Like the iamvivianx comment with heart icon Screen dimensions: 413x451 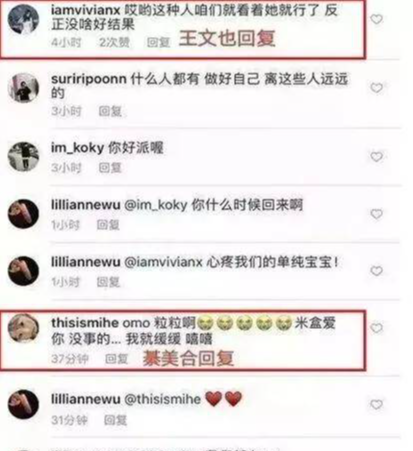coord(377,19)
